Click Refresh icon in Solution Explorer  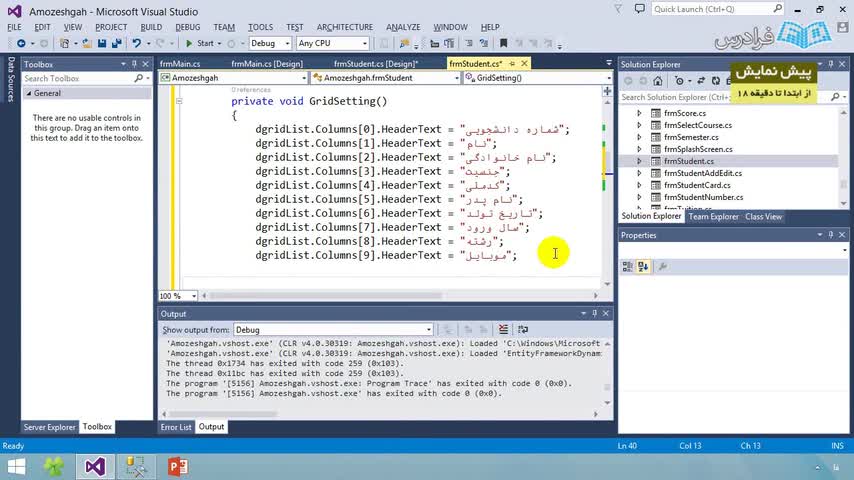point(716,81)
